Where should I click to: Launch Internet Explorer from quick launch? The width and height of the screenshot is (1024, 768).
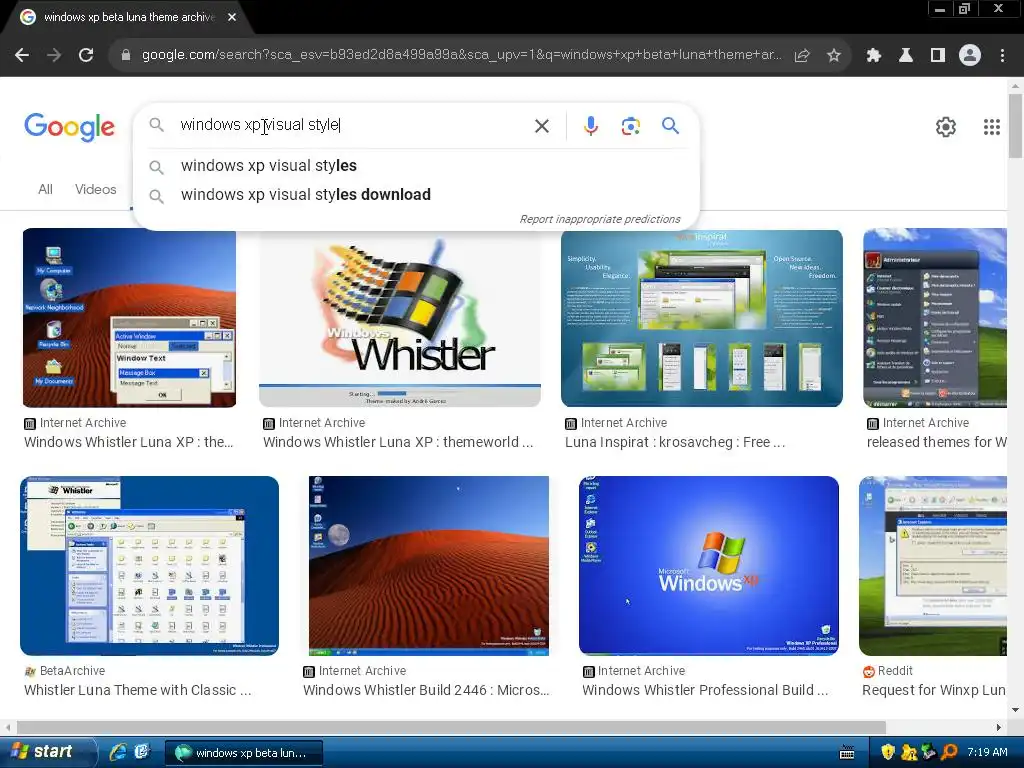(118, 752)
